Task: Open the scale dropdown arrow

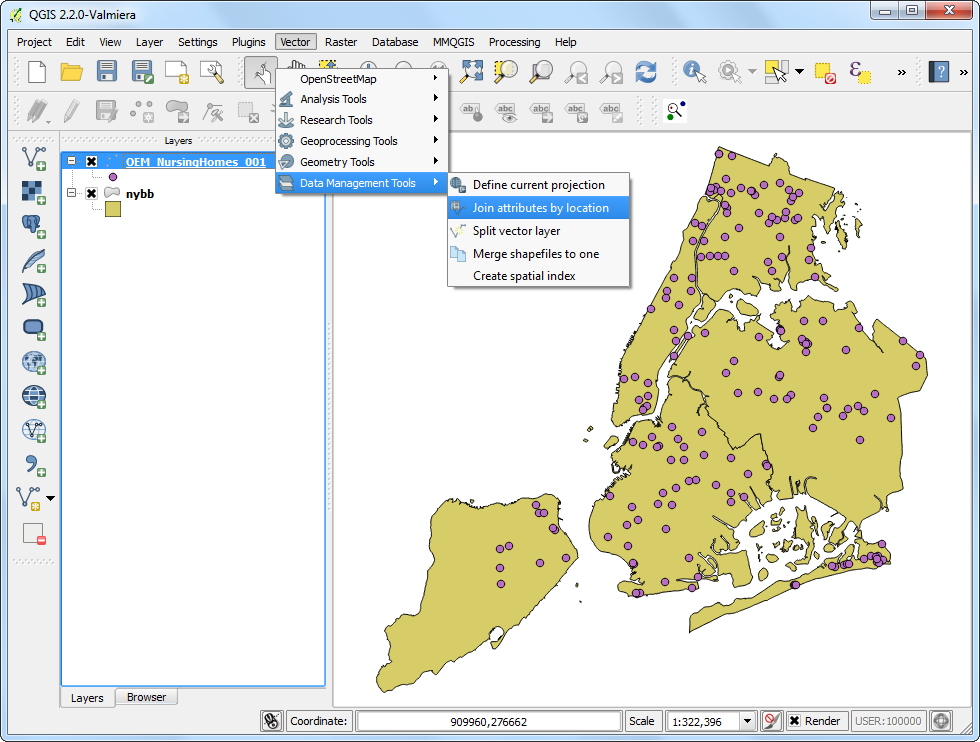Action: 747,721
